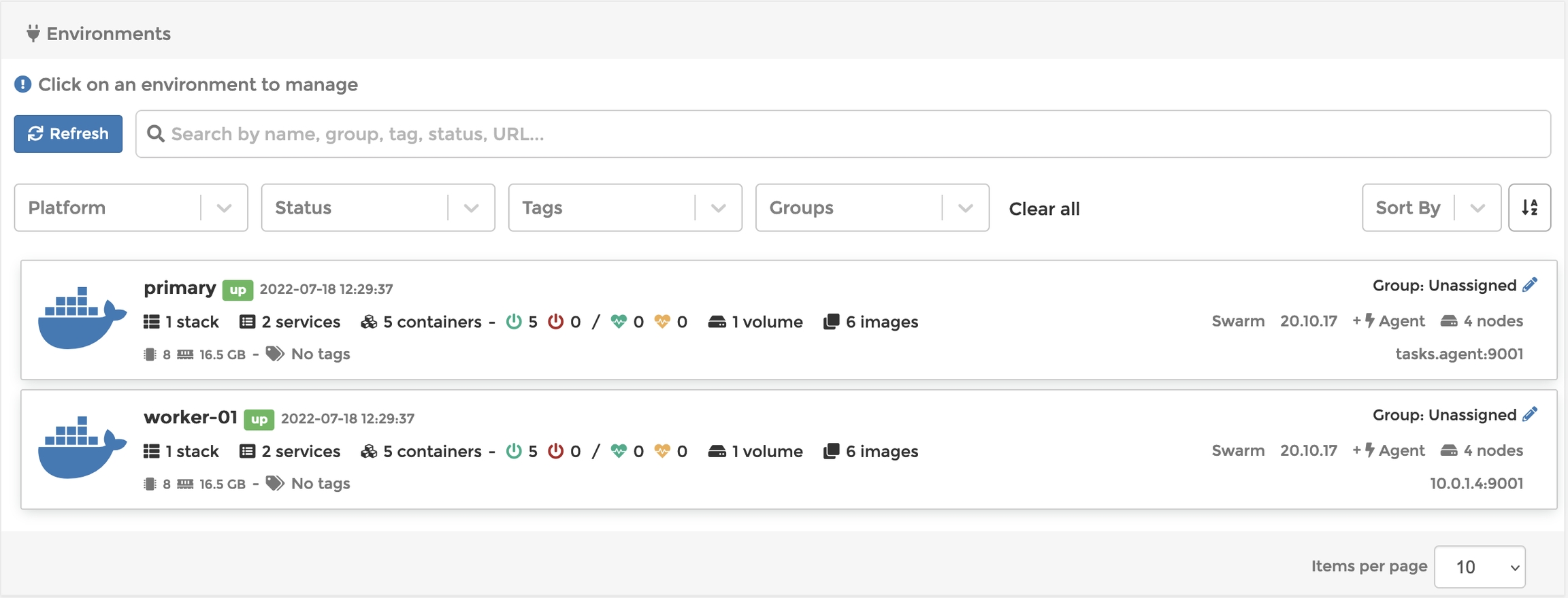Toggle the sort order direction icon
Viewport: 1568px width, 598px height.
click(x=1529, y=207)
